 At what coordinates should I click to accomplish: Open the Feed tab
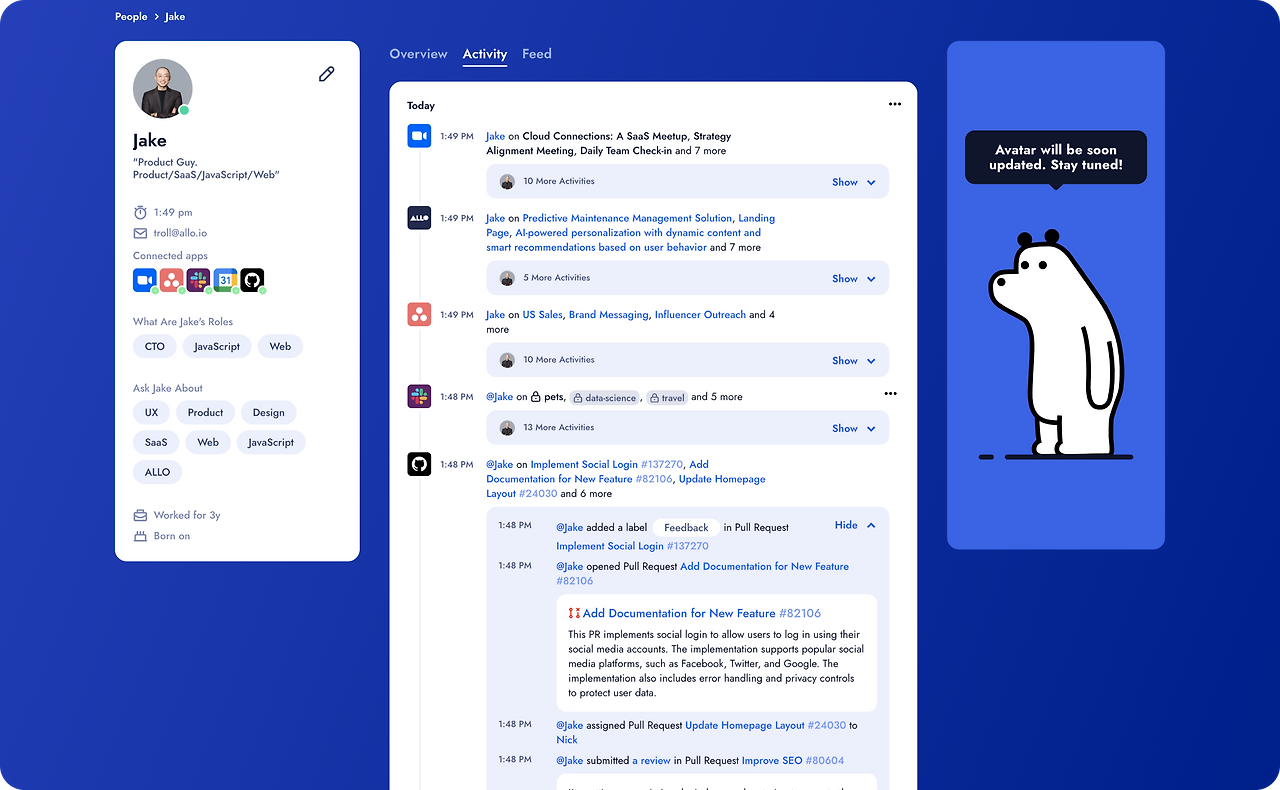537,54
